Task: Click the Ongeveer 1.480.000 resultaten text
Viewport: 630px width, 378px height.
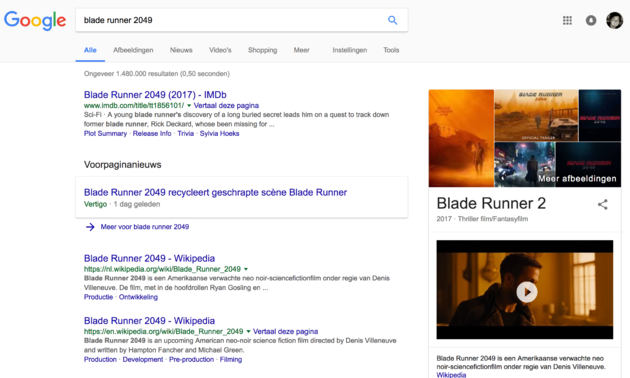Action: tap(157, 74)
